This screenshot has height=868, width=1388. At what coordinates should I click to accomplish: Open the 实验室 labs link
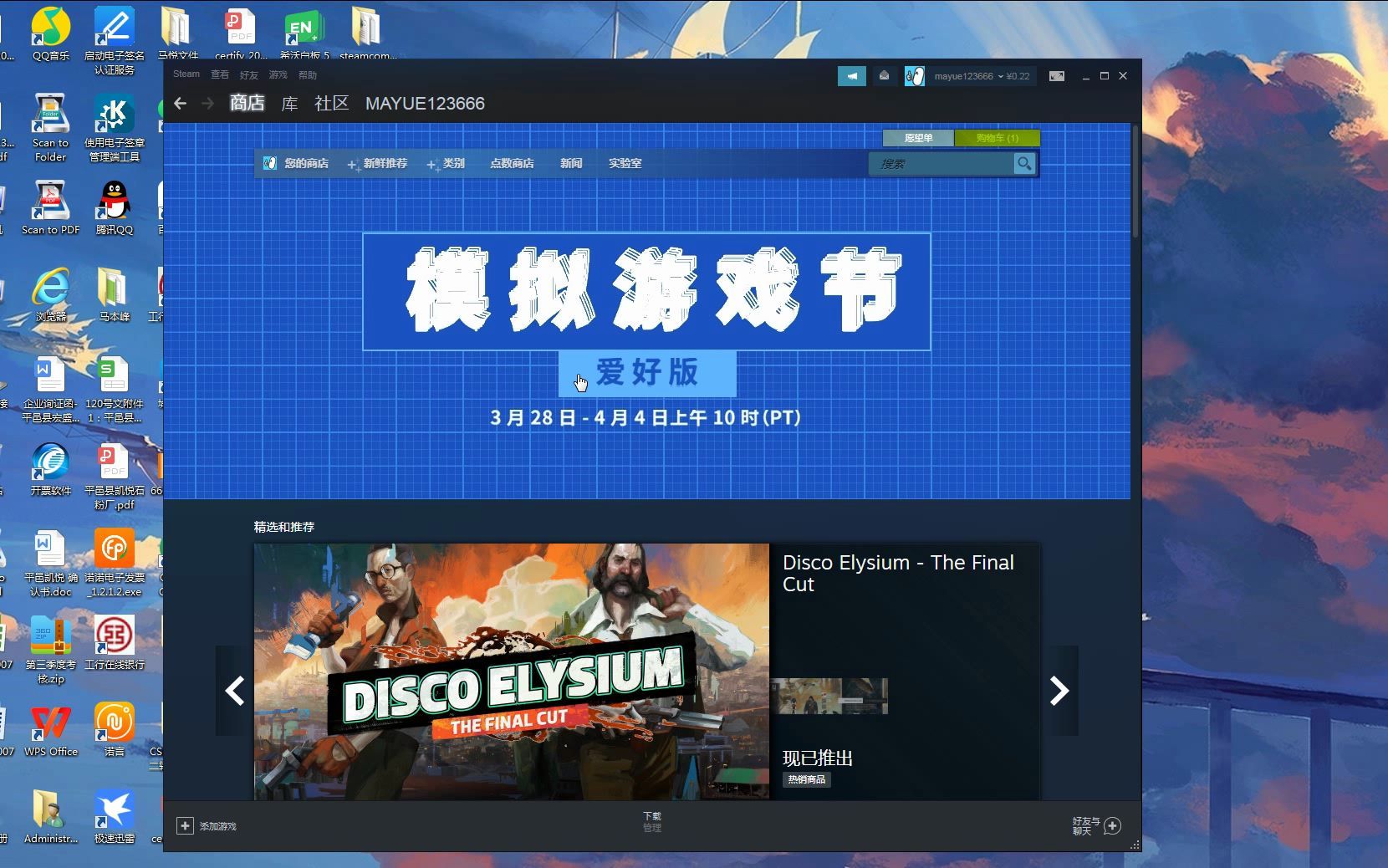tap(625, 163)
